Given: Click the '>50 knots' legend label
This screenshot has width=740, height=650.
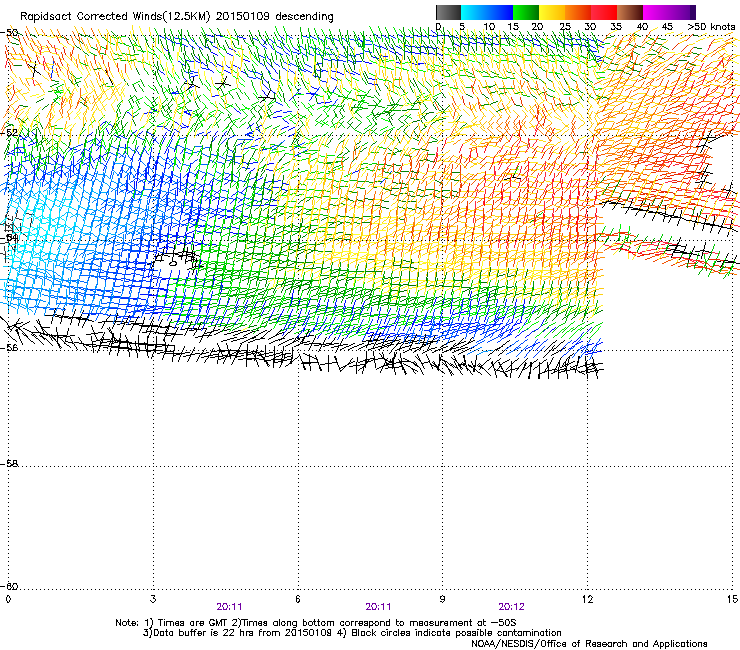Looking at the screenshot, I should pyautogui.click(x=711, y=27).
